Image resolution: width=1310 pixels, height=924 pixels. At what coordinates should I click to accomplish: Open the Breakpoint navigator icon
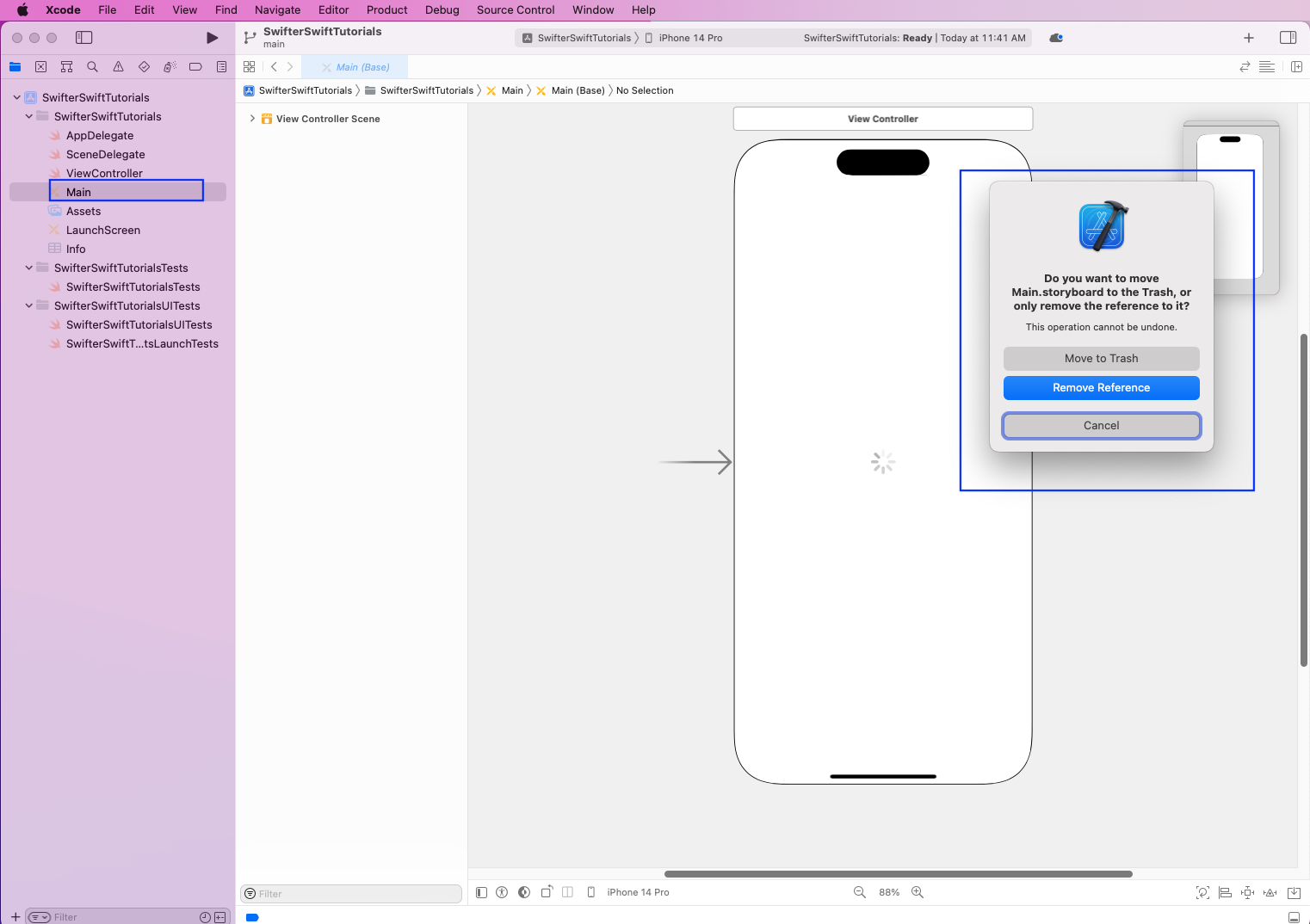tap(195, 67)
